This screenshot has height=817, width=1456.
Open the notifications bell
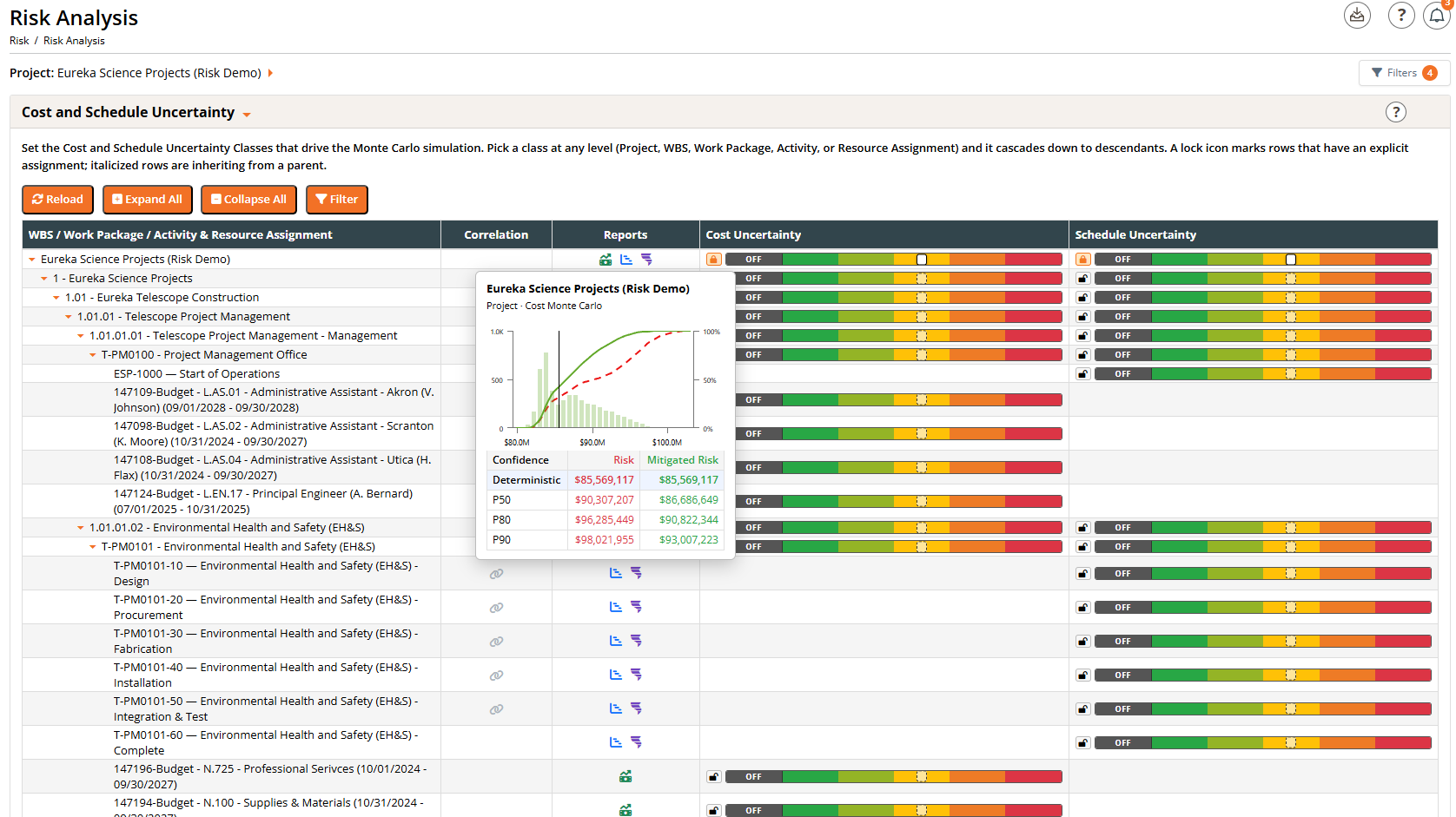tap(1437, 15)
